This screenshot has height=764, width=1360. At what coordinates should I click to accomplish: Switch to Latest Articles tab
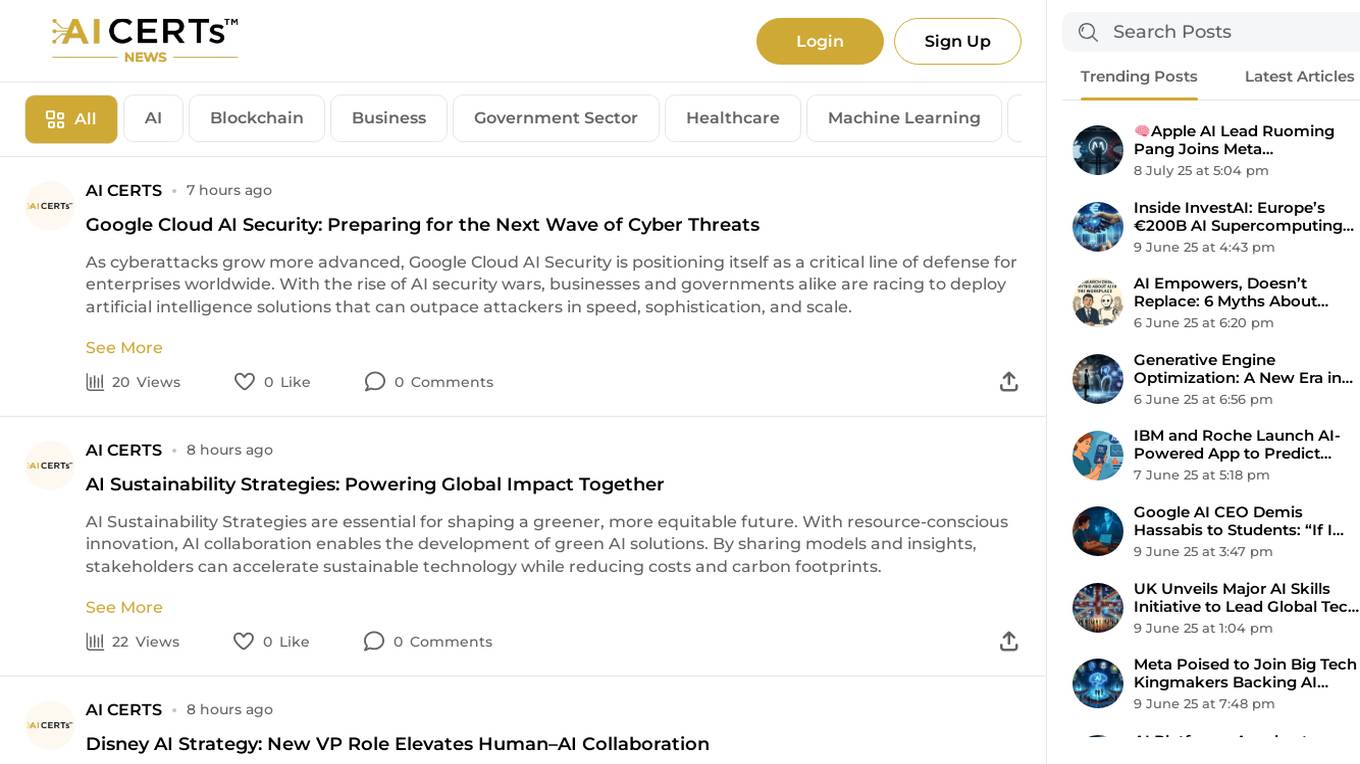click(1299, 77)
